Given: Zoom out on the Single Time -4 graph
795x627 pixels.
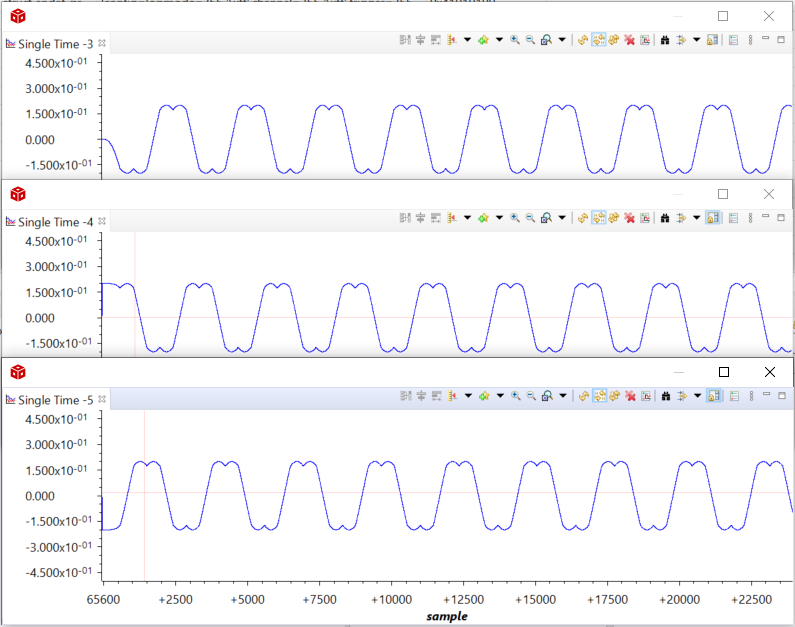Looking at the screenshot, I should 530,218.
